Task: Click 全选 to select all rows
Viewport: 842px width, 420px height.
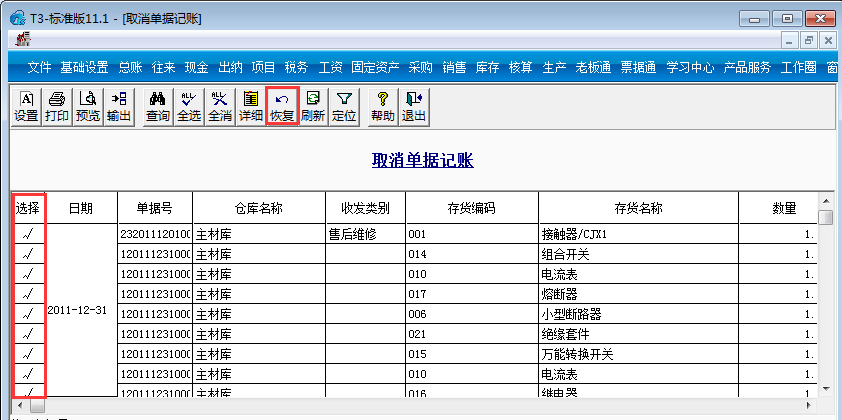Action: (189, 107)
